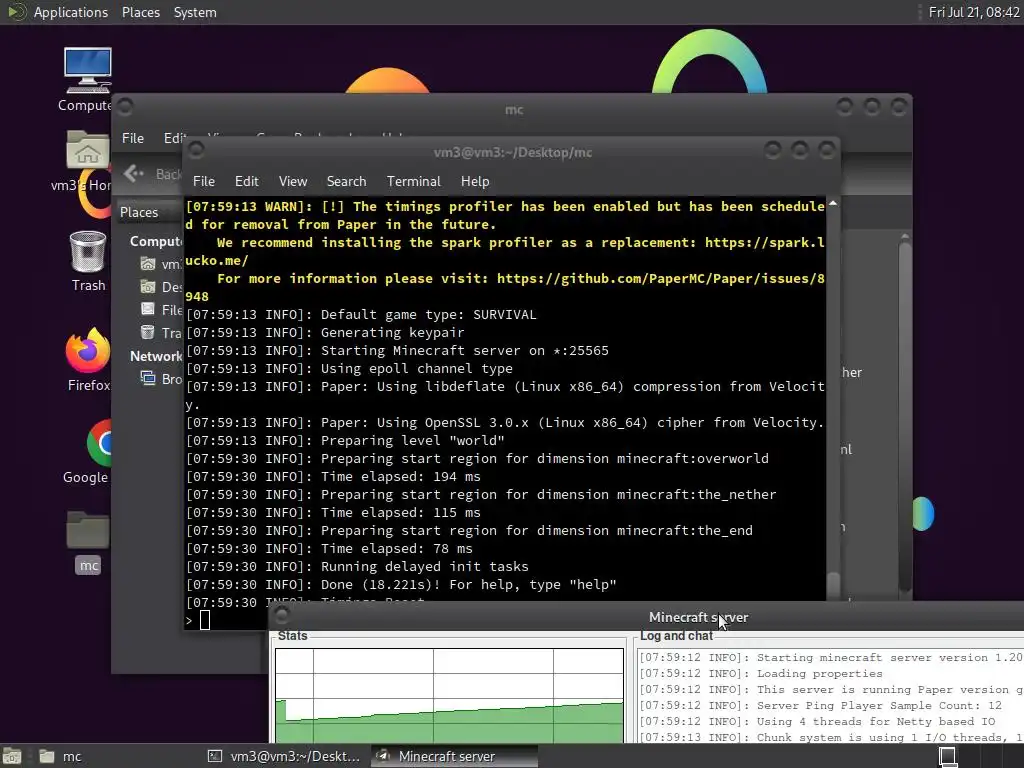
Task: Click the 'Done (18.221s)!' terminal line
Action: pyautogui.click(x=401, y=584)
